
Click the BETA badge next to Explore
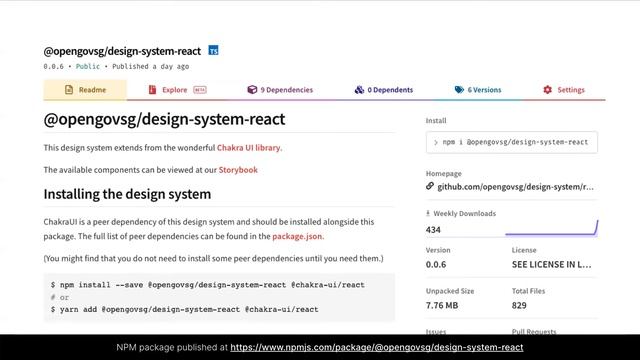[x=200, y=90]
